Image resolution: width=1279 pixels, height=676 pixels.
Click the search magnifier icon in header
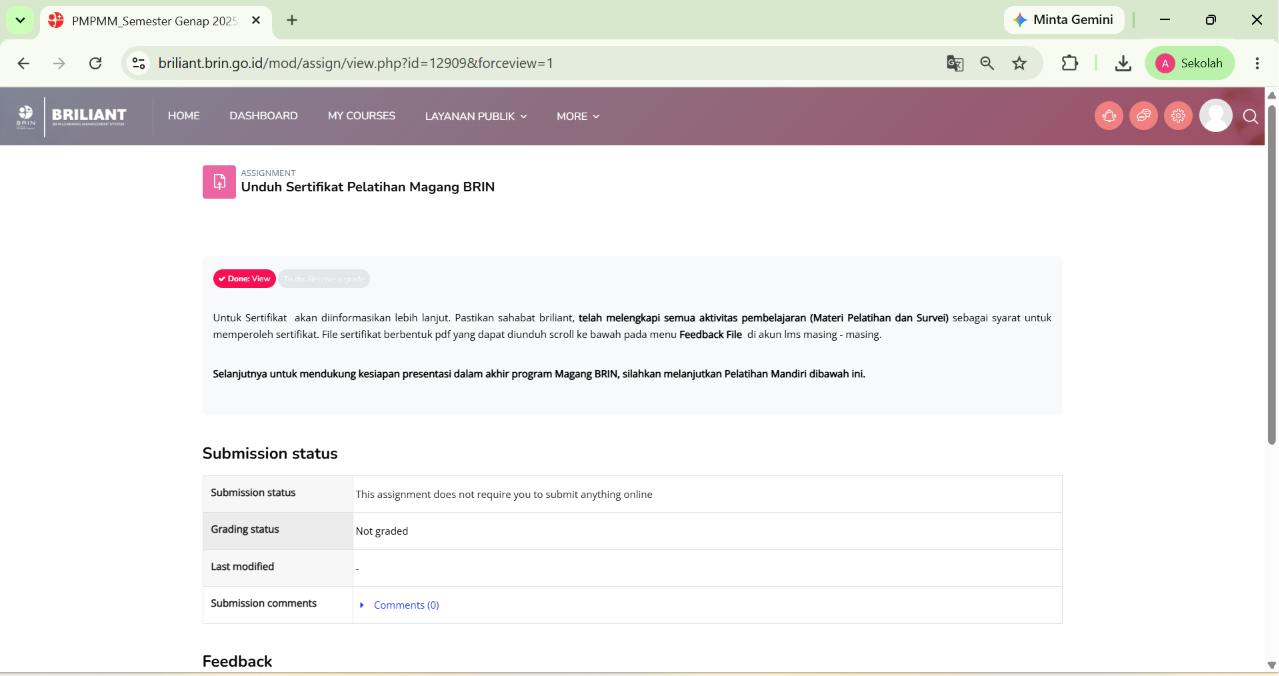click(x=1250, y=117)
